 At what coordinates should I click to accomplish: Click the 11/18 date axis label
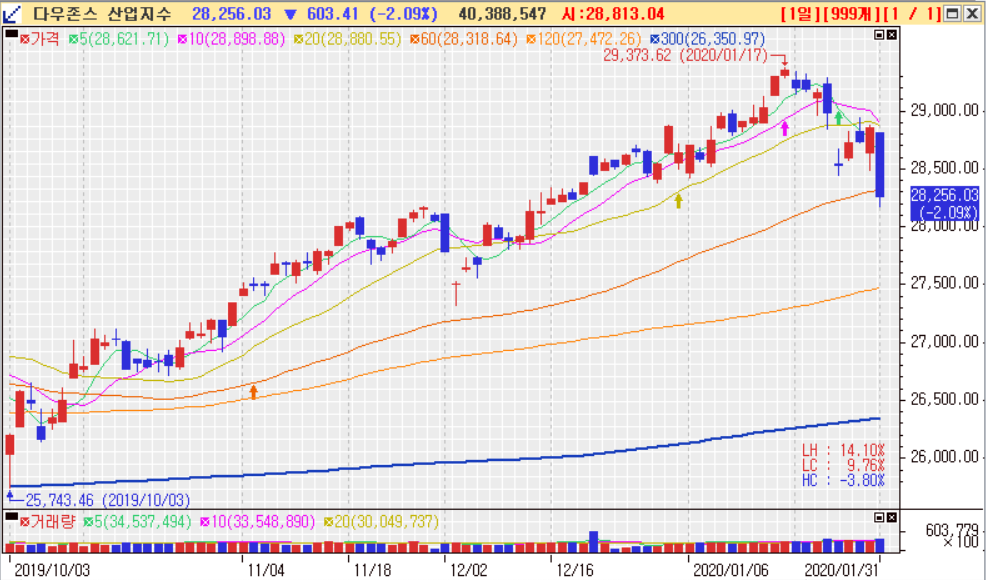(372, 570)
